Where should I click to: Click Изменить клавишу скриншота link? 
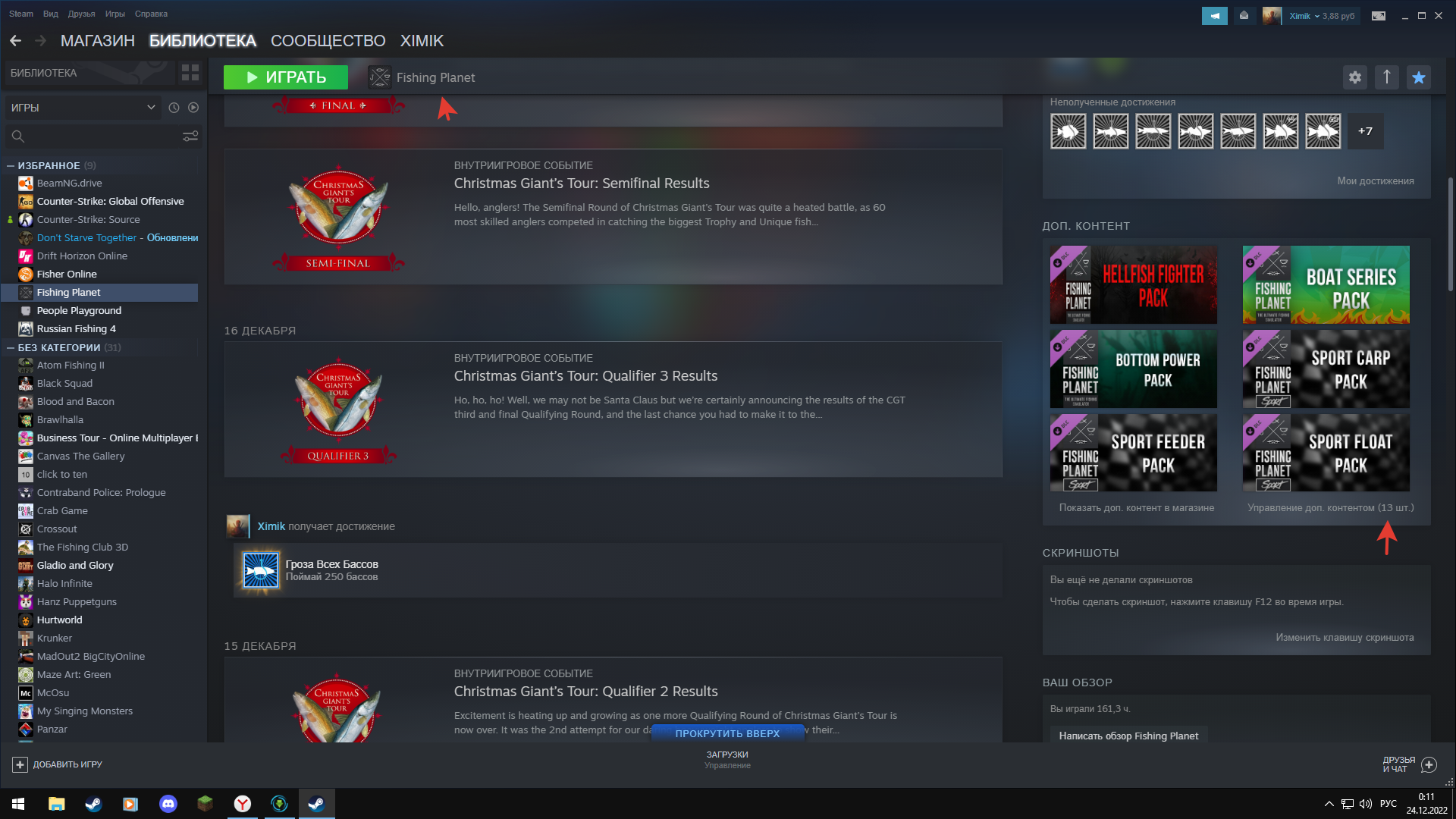coord(1345,638)
